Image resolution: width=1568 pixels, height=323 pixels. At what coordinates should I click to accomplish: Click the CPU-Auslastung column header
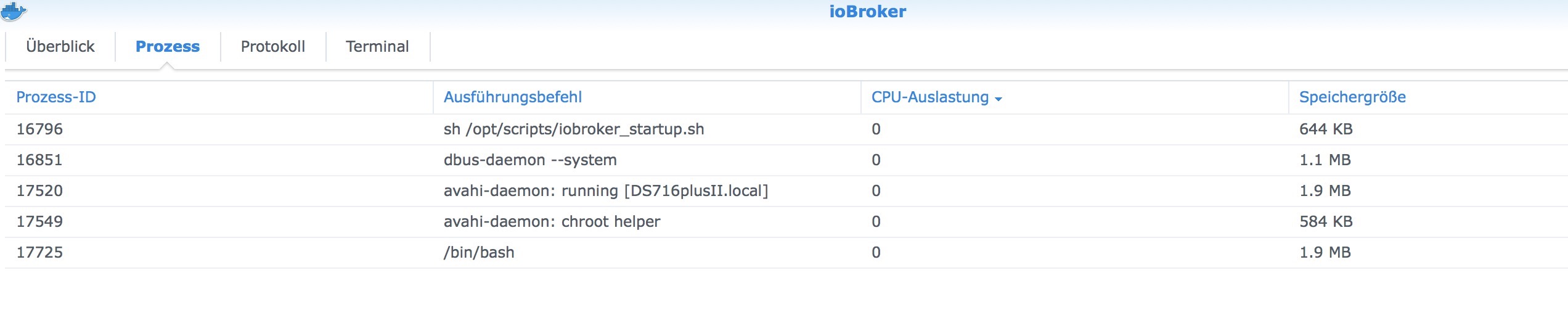point(929,97)
